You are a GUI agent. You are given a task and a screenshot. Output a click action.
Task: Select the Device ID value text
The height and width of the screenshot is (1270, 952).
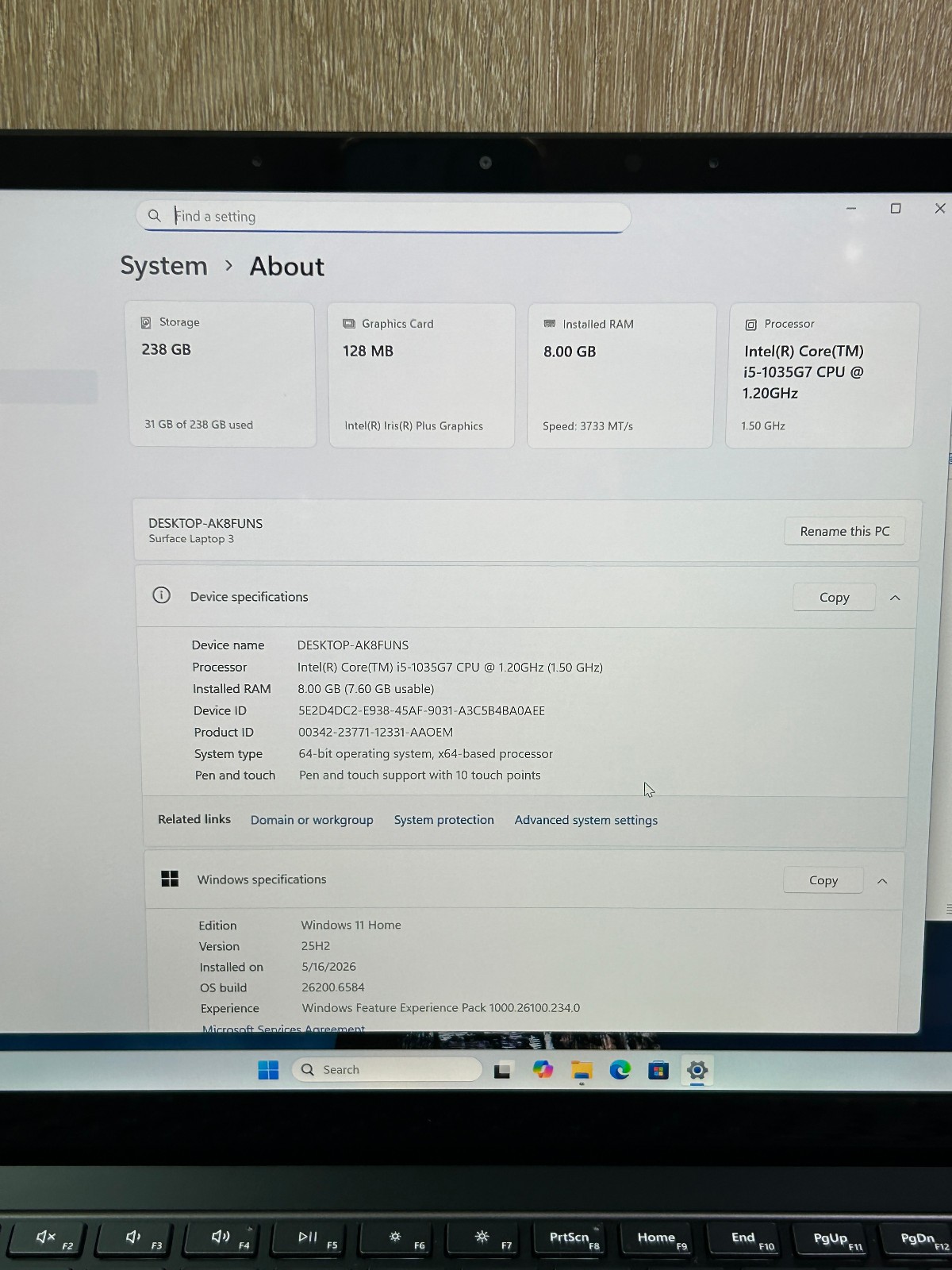(421, 710)
